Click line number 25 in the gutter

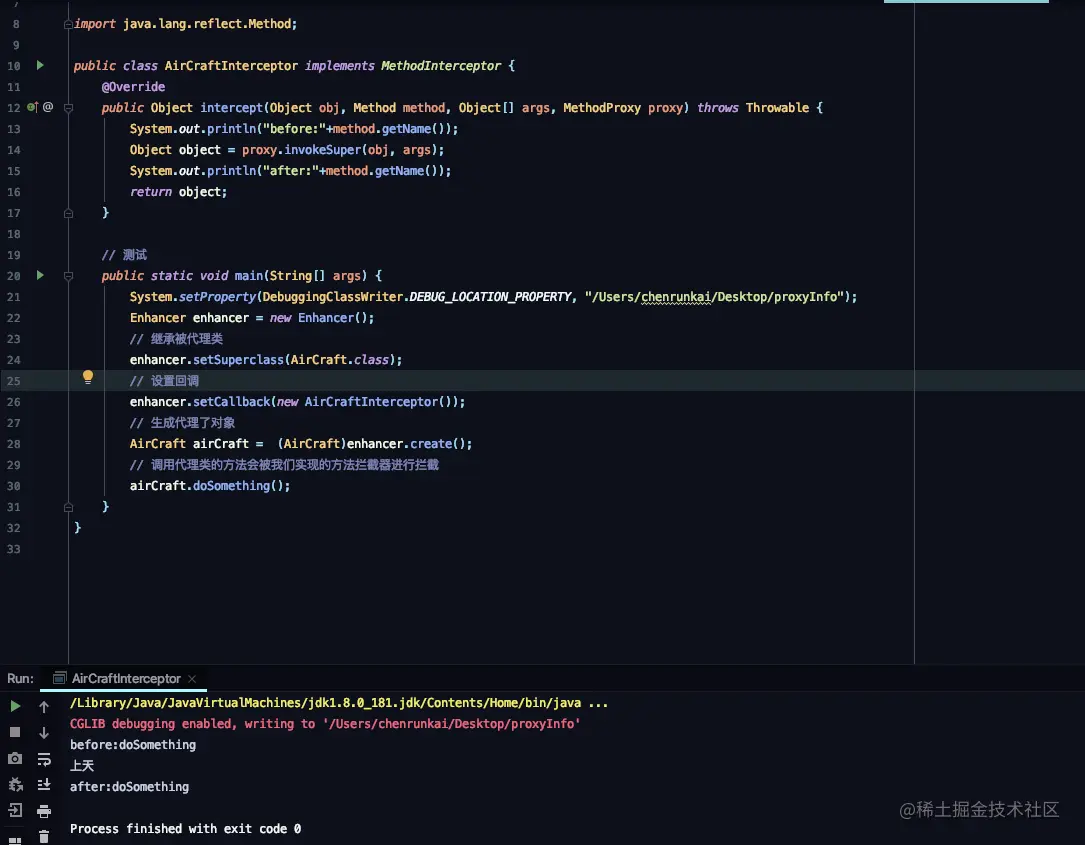14,381
